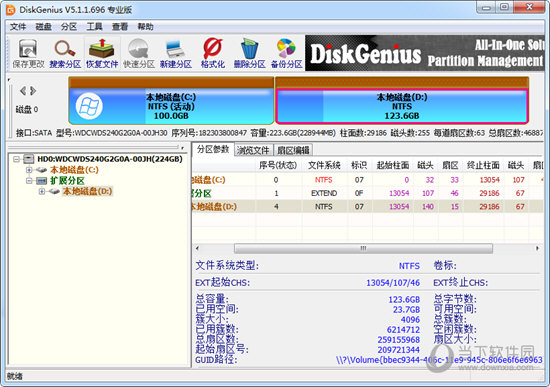Viewport: 550px width, 387px height.
Task: Click the 序号(状态) column header
Action: 278,165
